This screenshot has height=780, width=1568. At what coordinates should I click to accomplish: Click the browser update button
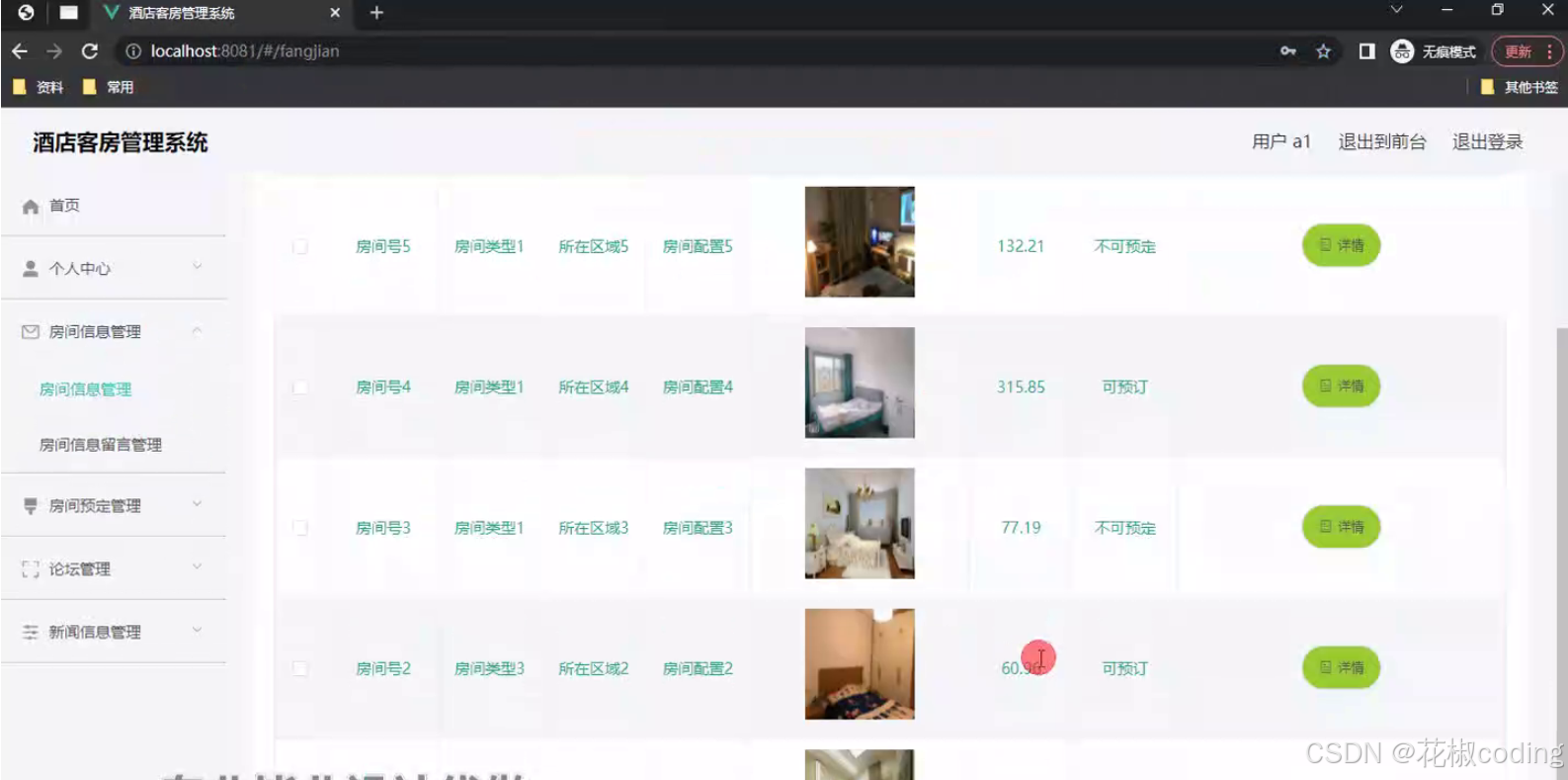click(1527, 51)
